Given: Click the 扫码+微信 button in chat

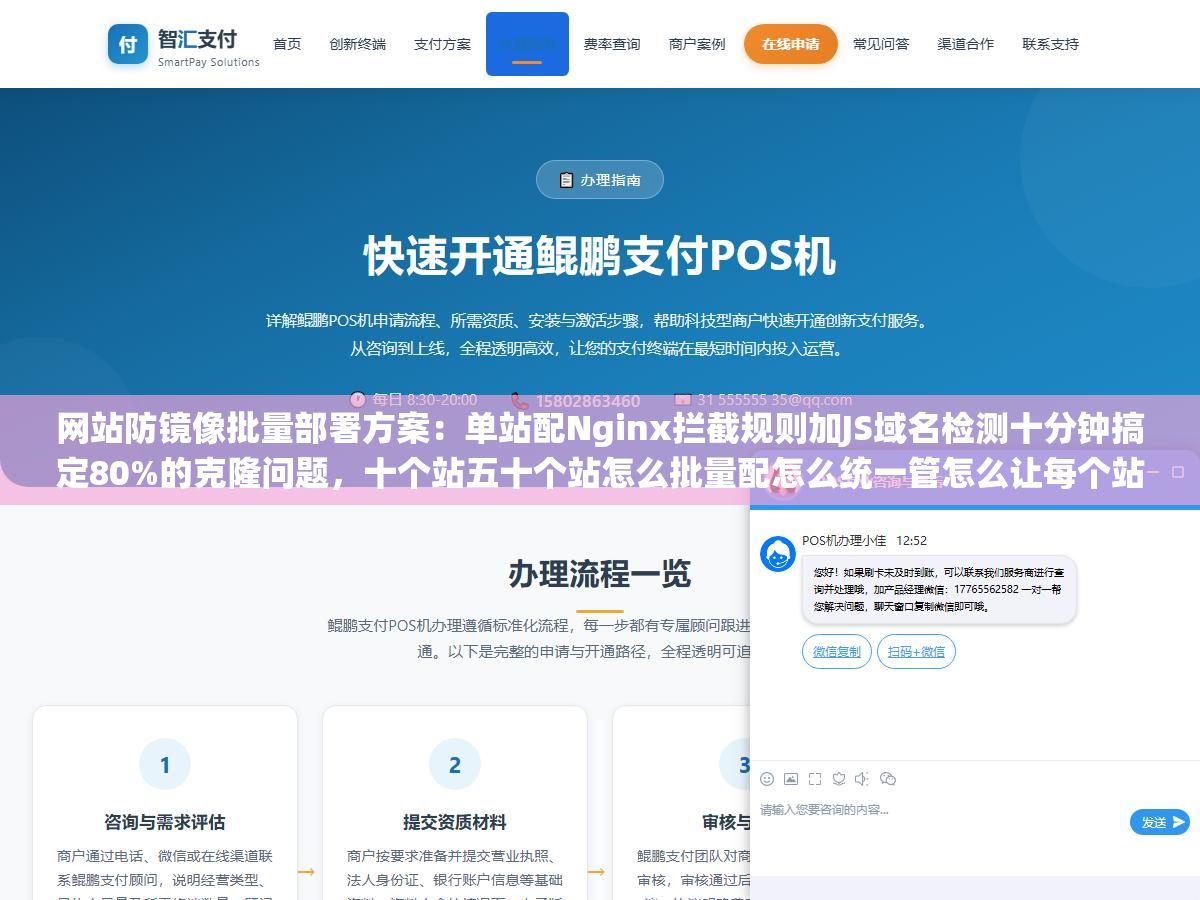Looking at the screenshot, I should click(916, 651).
